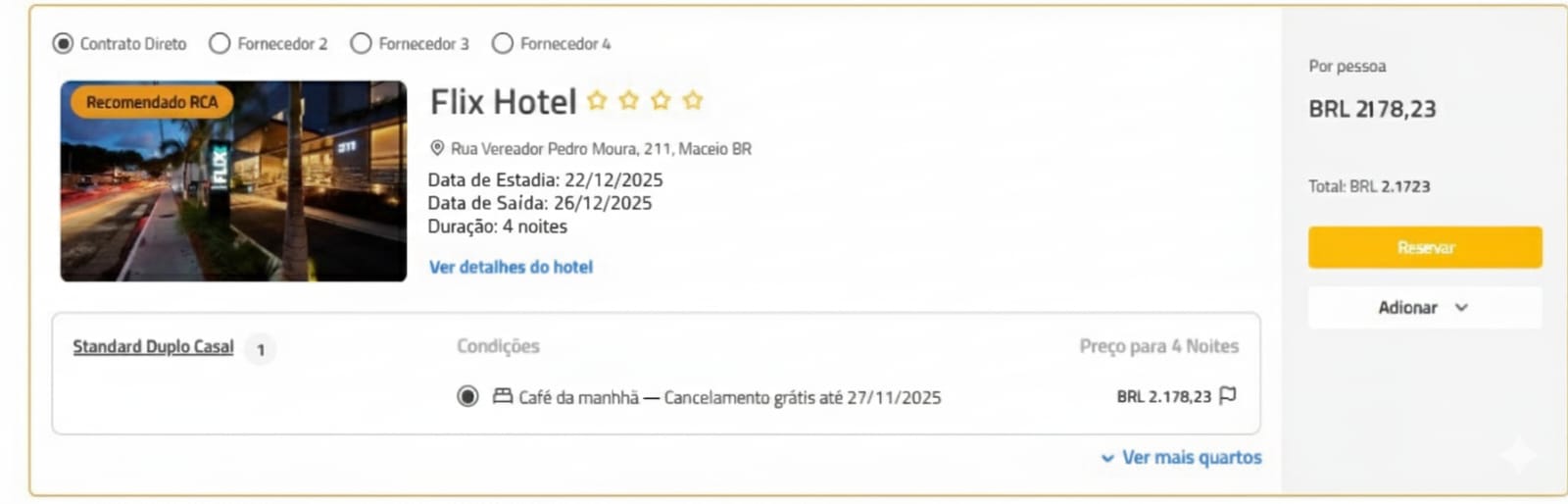
Task: Click the fourth star rating icon
Action: click(693, 100)
